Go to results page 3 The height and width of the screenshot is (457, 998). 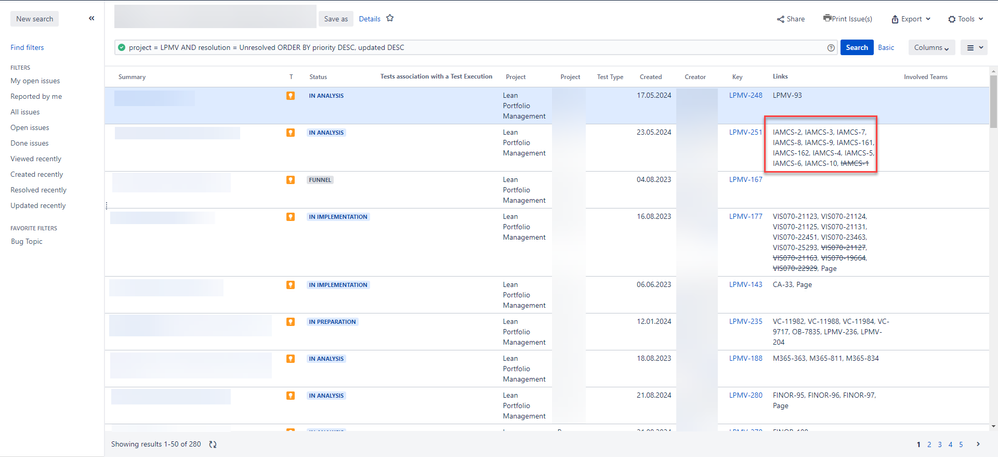click(939, 444)
